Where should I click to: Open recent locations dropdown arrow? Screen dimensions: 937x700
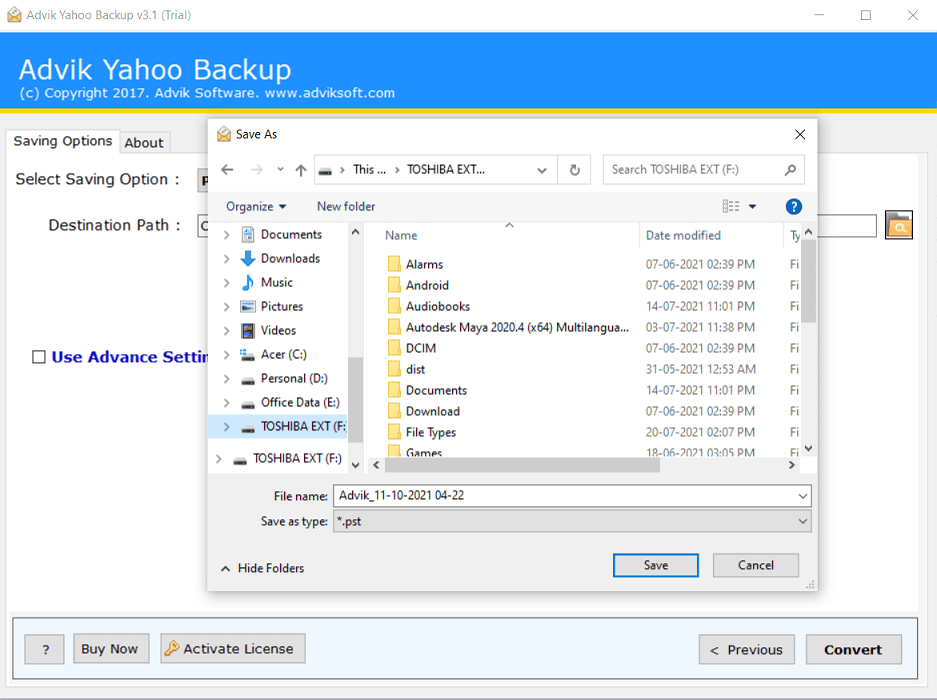coord(280,170)
